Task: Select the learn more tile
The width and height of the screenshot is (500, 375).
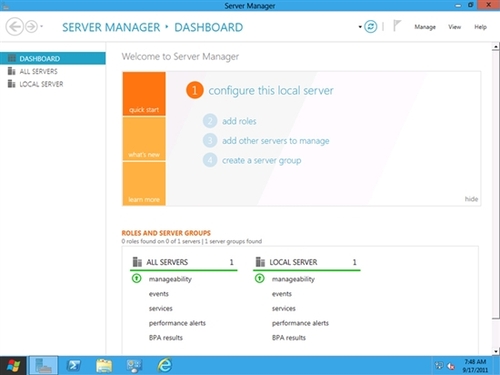Action: coord(144,183)
